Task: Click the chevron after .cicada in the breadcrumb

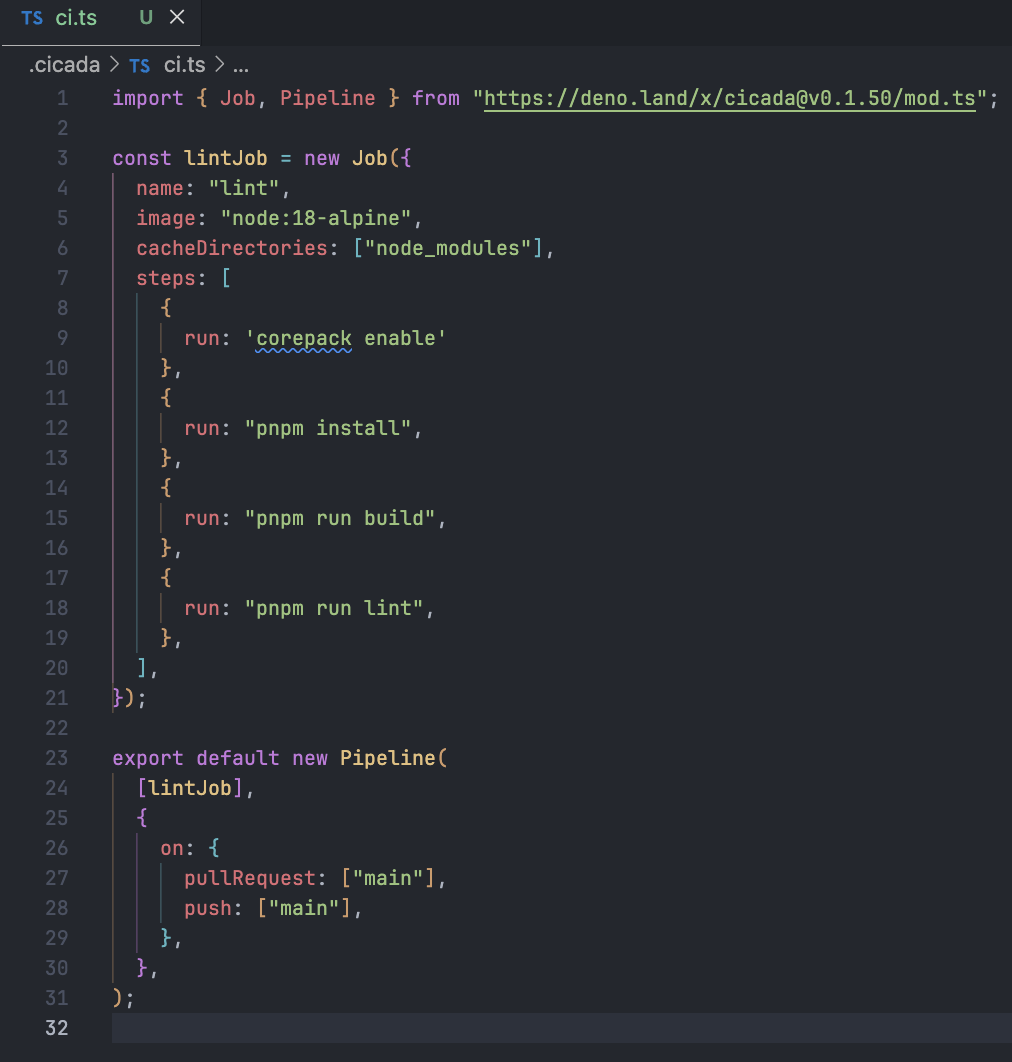Action: (114, 66)
